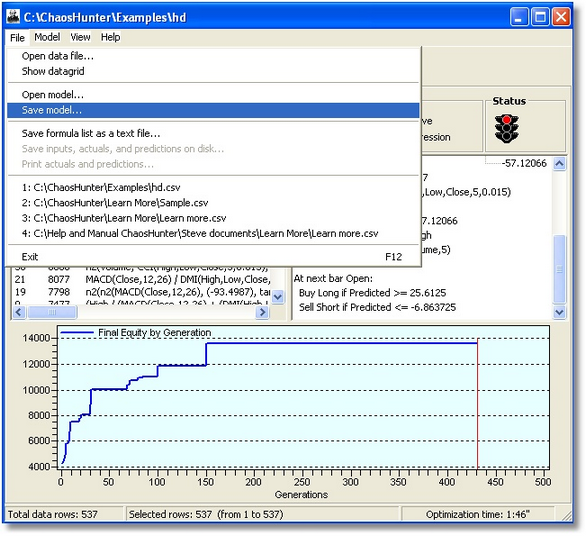Choose Save formula list as a text file…
This screenshot has height=536, width=586.
click(213, 133)
